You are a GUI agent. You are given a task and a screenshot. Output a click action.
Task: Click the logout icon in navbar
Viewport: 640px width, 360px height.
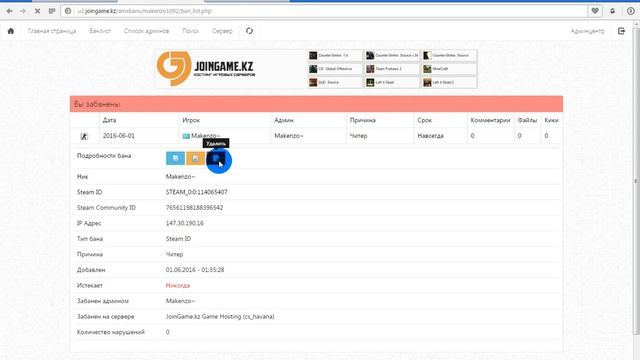(x=621, y=31)
